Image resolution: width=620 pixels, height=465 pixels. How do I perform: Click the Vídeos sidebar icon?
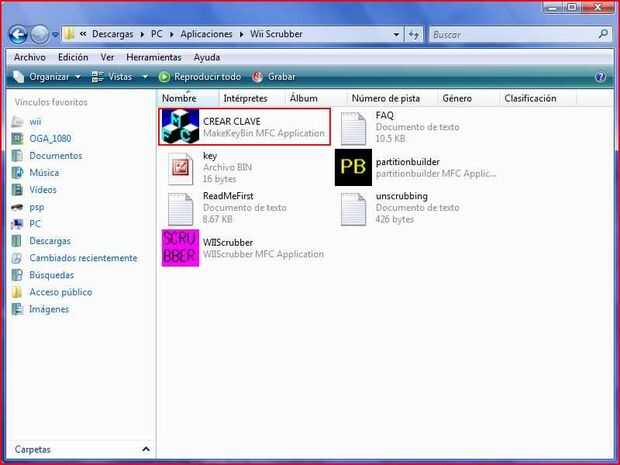click(x=17, y=189)
